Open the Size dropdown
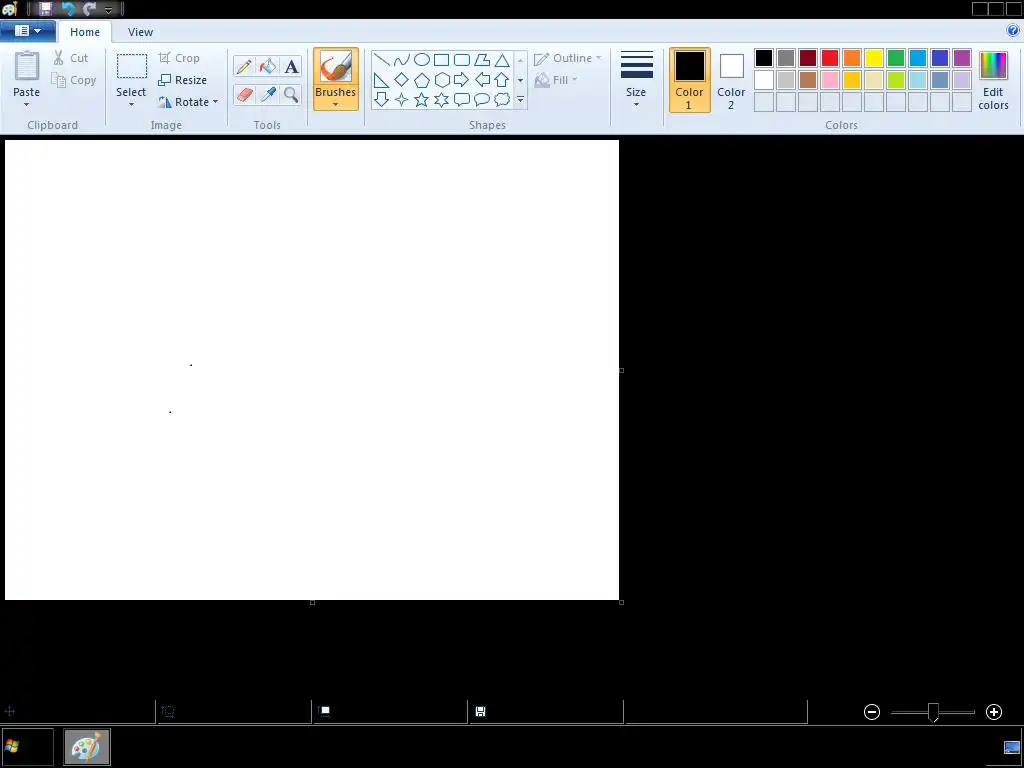The width and height of the screenshot is (1024, 768). (x=636, y=78)
